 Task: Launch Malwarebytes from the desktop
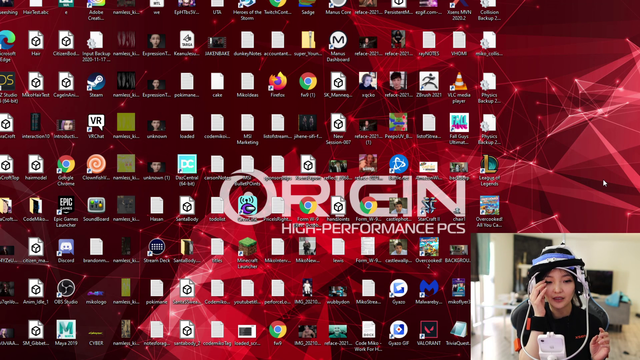[429, 288]
